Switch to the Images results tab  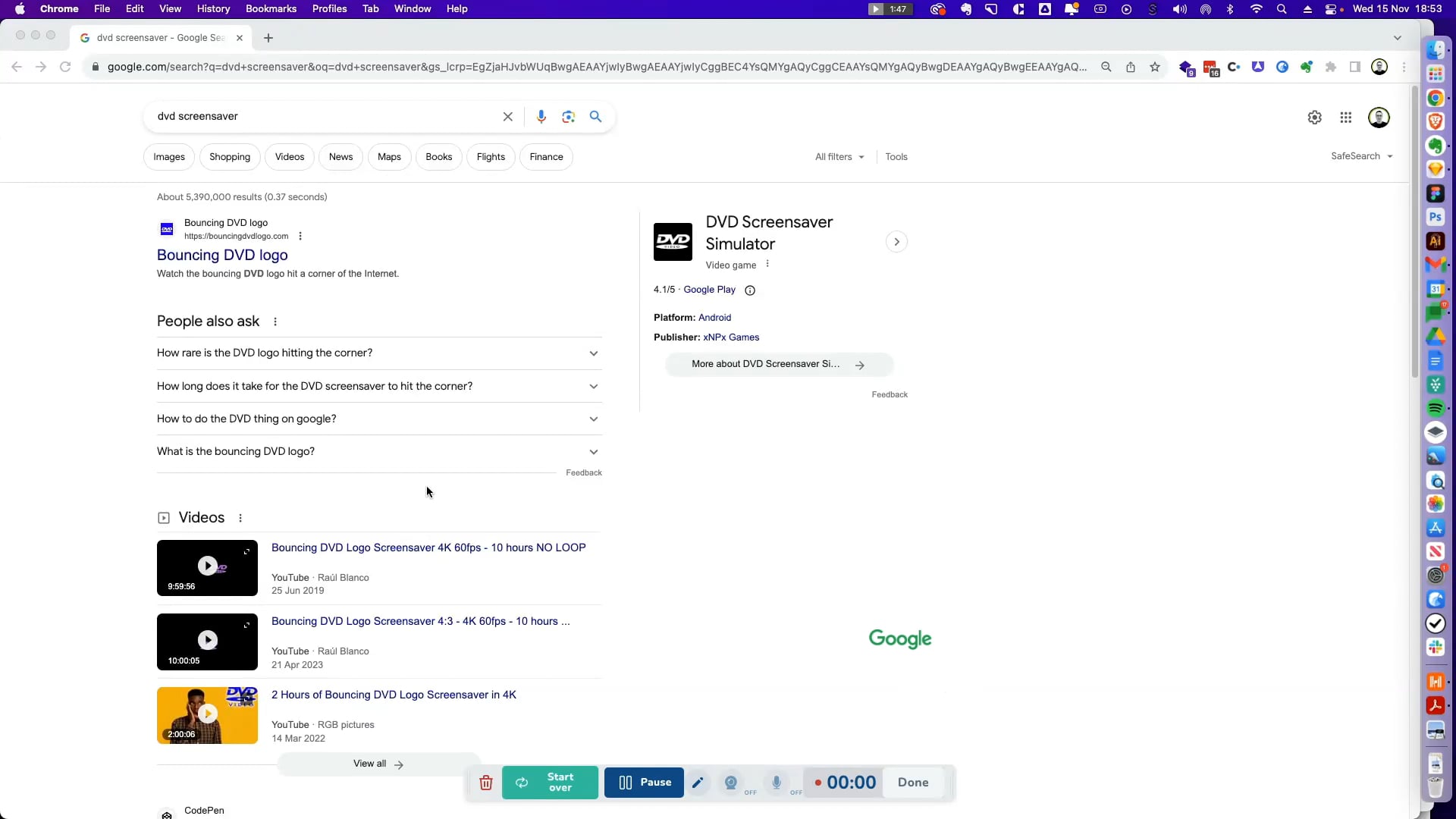coord(168,157)
